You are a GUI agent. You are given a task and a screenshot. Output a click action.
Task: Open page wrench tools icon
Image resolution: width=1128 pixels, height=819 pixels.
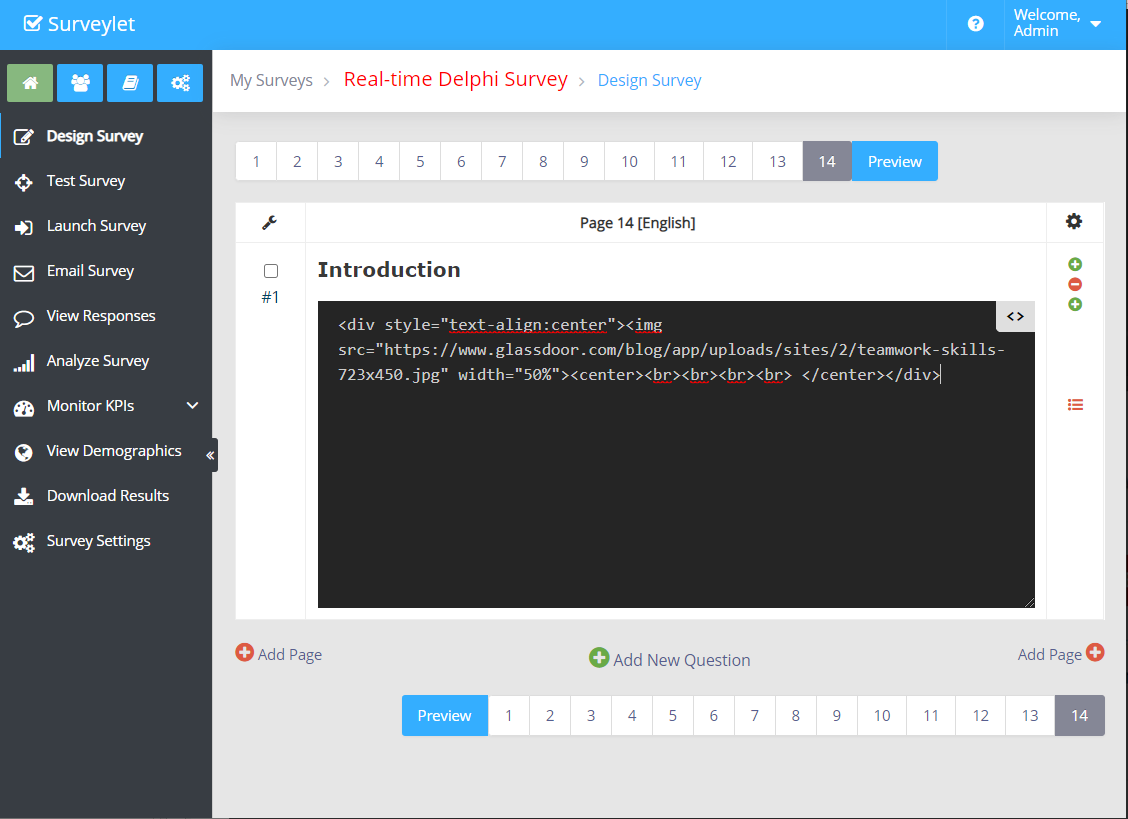[x=270, y=223]
